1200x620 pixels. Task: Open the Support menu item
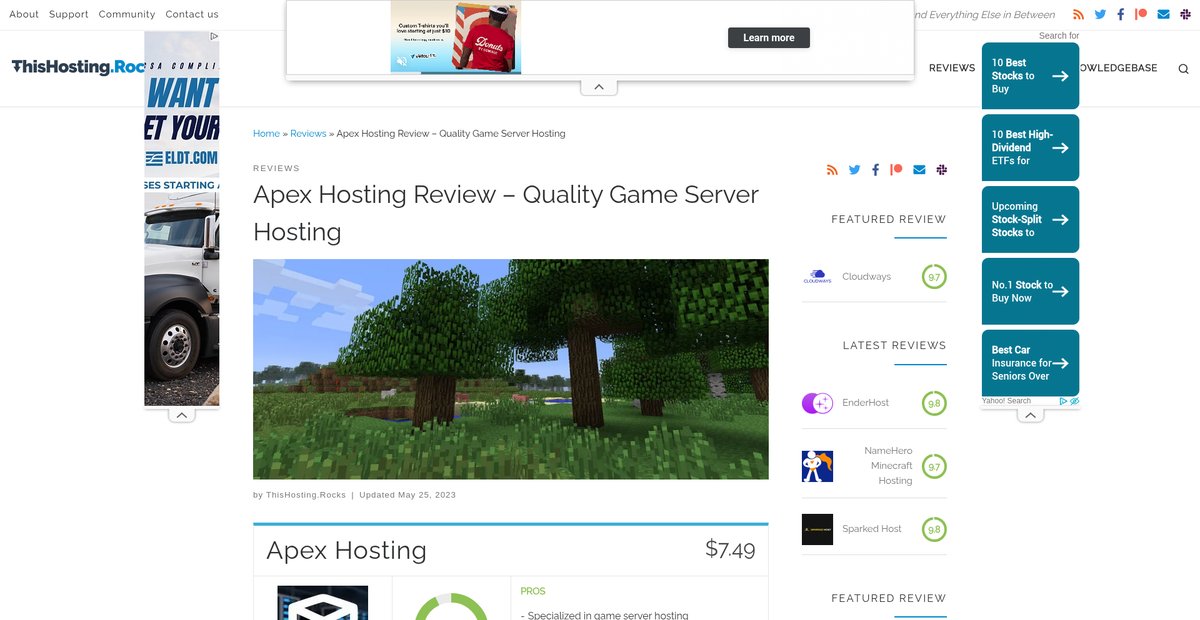(x=69, y=15)
